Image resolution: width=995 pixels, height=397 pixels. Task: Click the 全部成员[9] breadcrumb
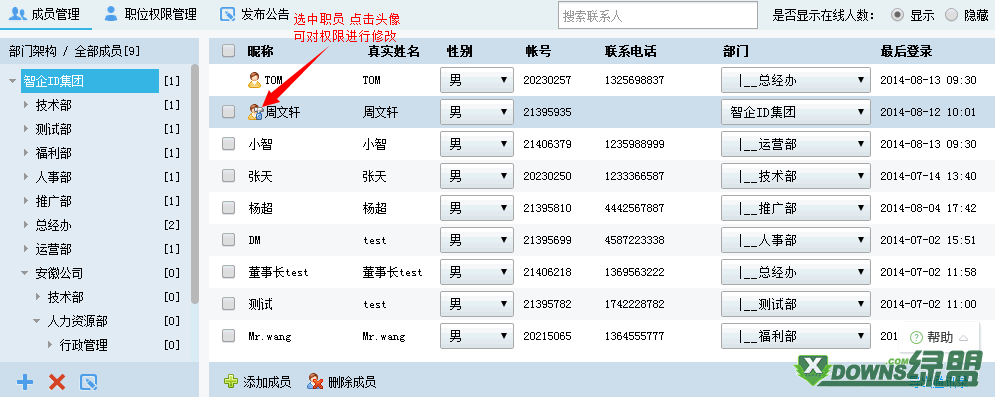107,51
